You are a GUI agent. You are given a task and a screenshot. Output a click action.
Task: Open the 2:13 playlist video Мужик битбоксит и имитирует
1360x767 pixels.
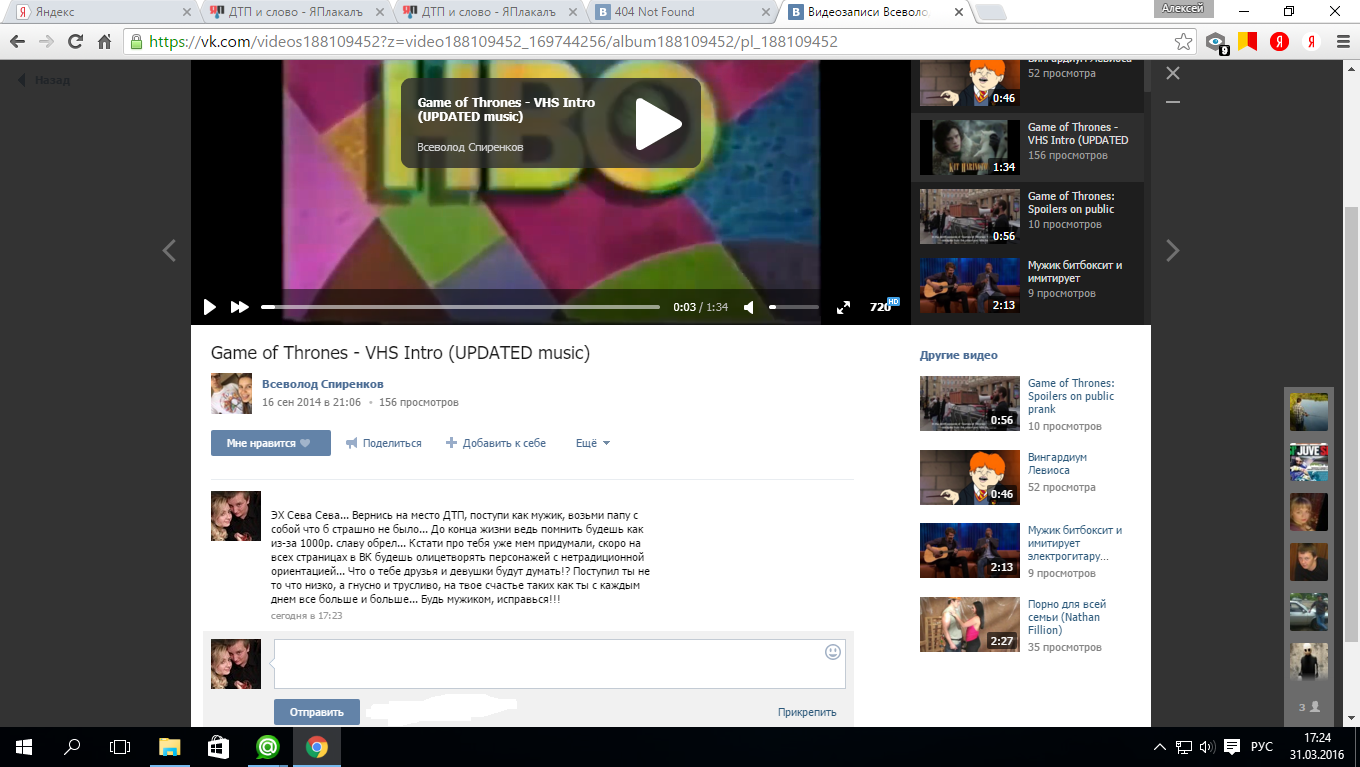[x=1025, y=286]
